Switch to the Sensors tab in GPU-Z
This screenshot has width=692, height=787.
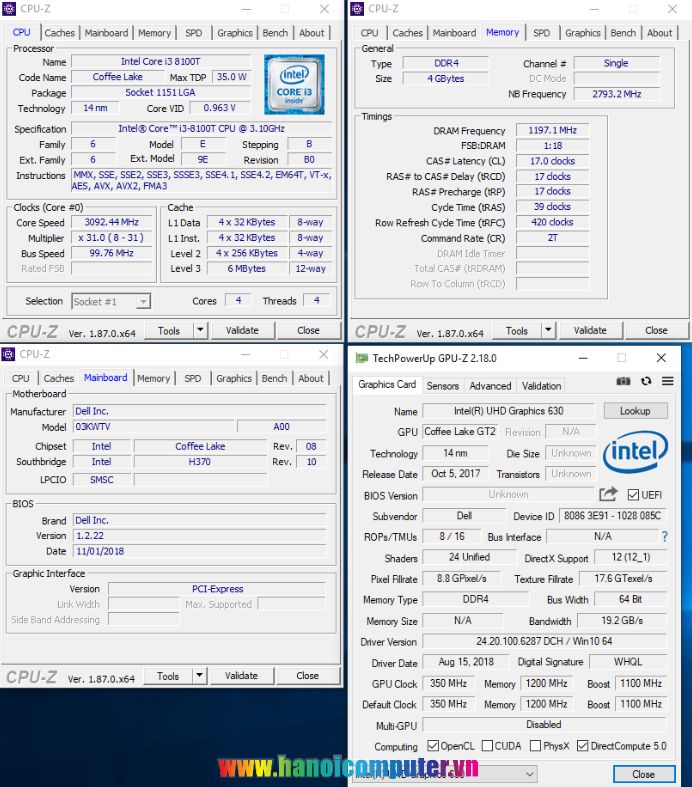pyautogui.click(x=443, y=385)
